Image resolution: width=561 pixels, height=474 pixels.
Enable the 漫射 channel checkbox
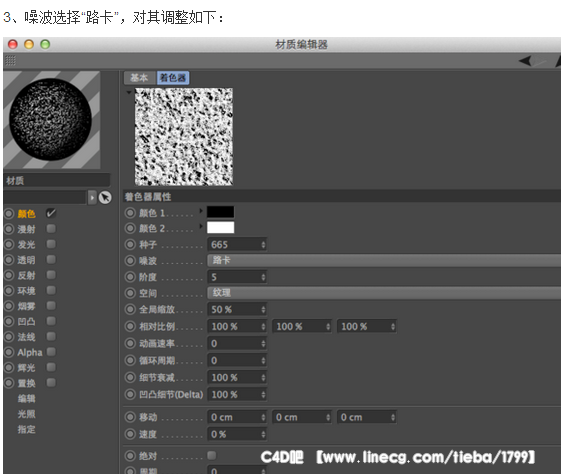(x=51, y=229)
